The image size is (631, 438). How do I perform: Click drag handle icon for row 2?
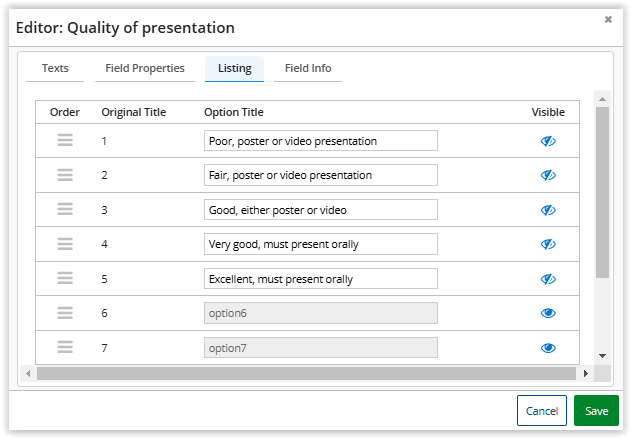[x=65, y=175]
